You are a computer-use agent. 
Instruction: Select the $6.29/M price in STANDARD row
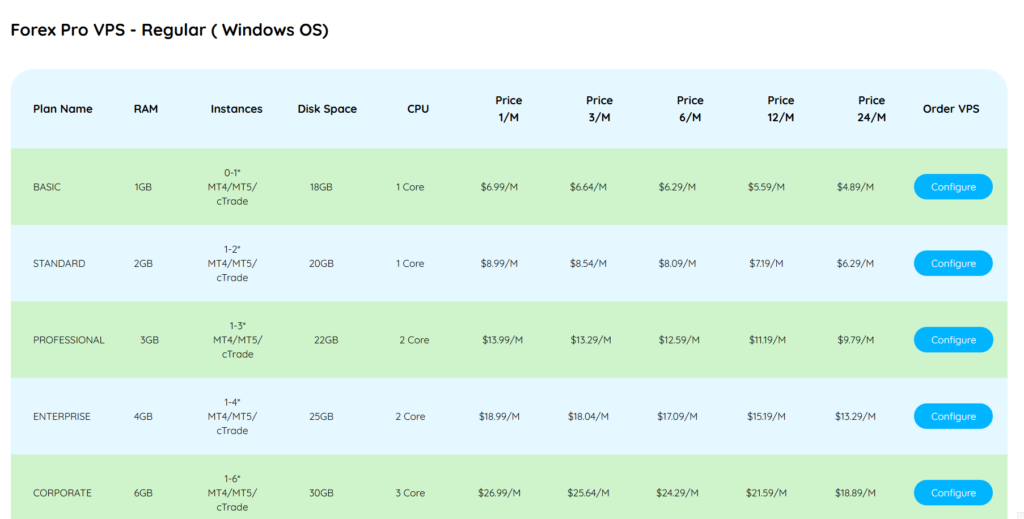(855, 264)
